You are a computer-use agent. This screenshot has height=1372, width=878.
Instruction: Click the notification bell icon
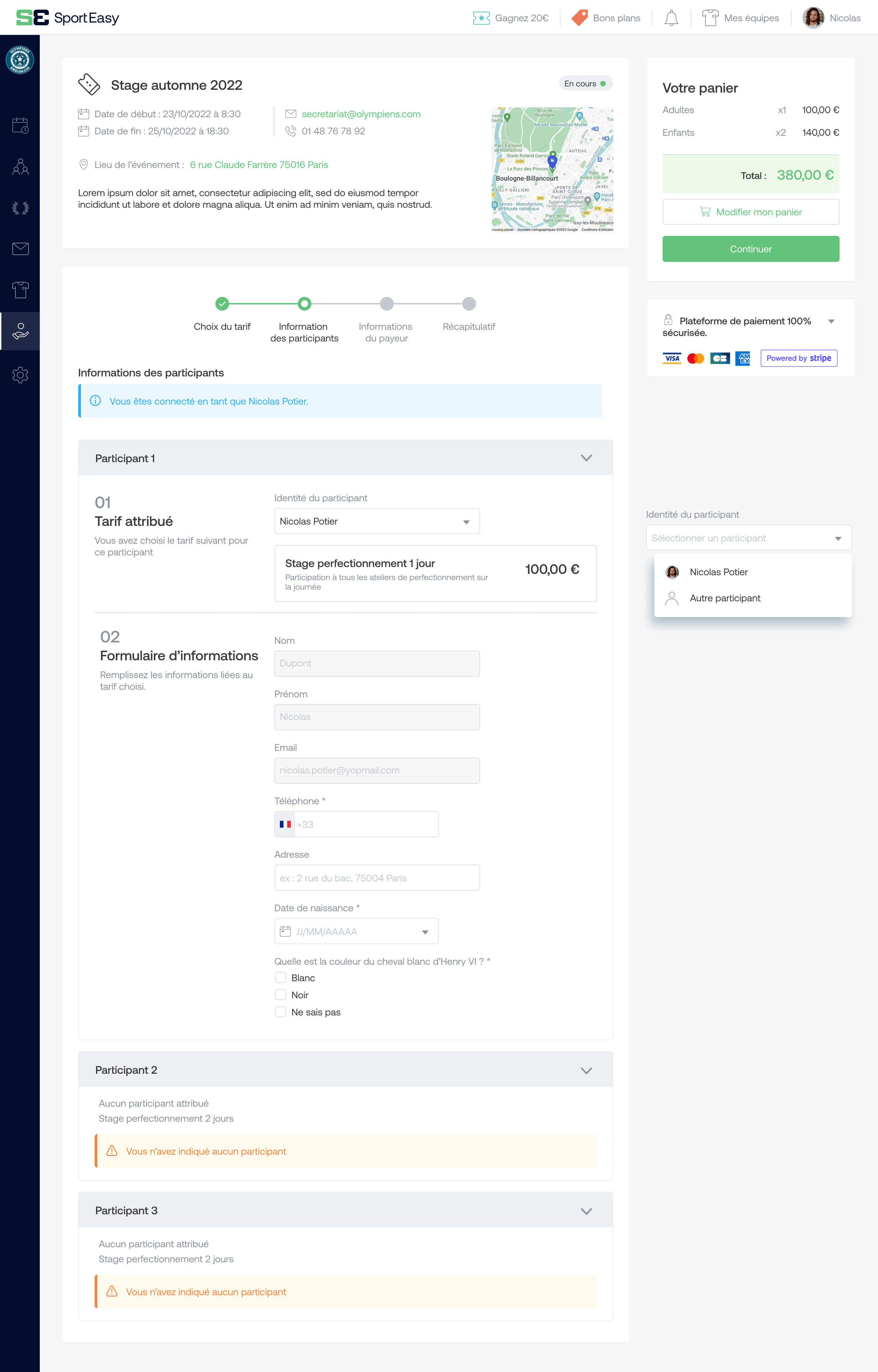(x=671, y=18)
